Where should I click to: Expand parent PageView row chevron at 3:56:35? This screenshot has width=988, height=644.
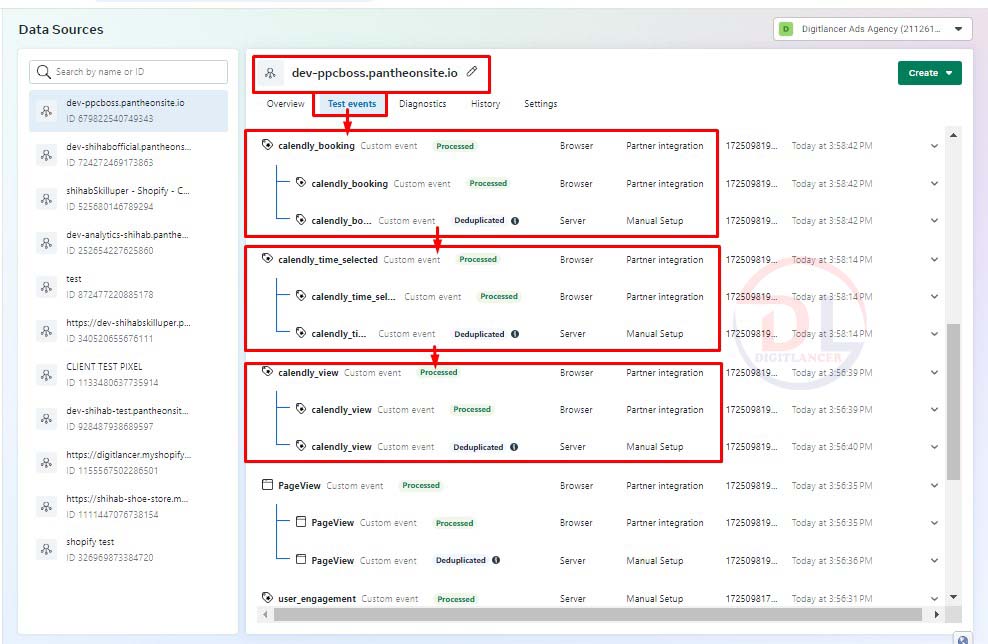coord(934,485)
